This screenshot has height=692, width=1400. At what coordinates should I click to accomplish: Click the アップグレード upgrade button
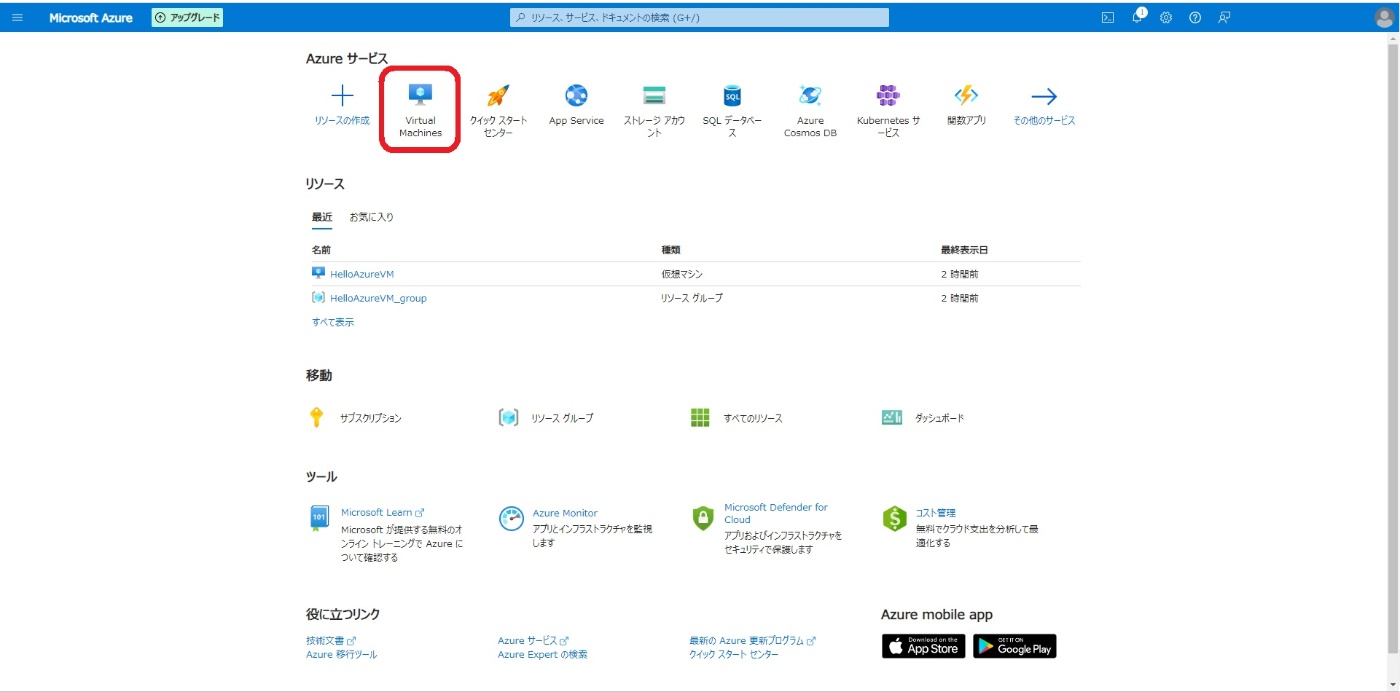[187, 18]
